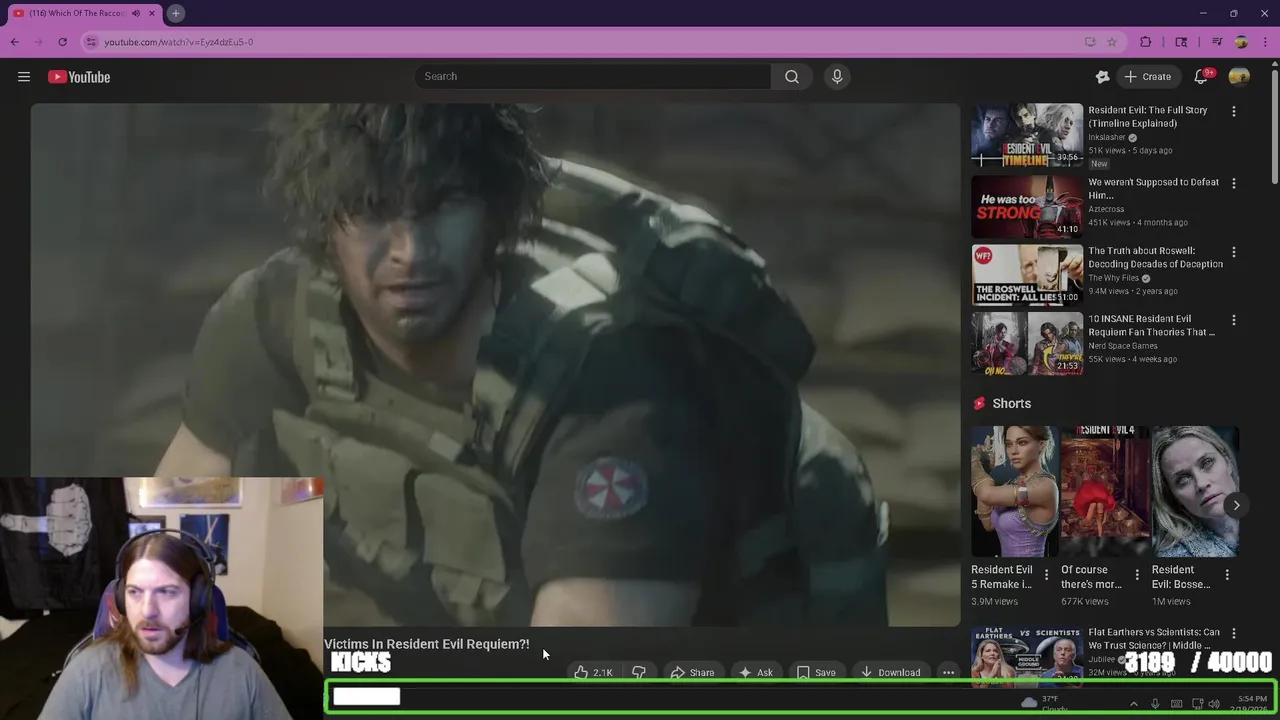Open Chrome media controls icon
Image resolution: width=1280 pixels, height=720 pixels.
1217,42
